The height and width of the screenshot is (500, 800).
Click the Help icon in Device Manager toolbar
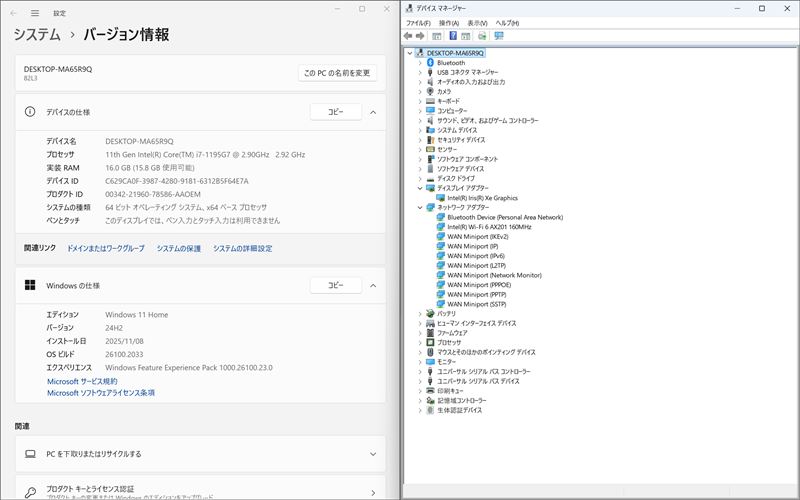click(x=452, y=36)
